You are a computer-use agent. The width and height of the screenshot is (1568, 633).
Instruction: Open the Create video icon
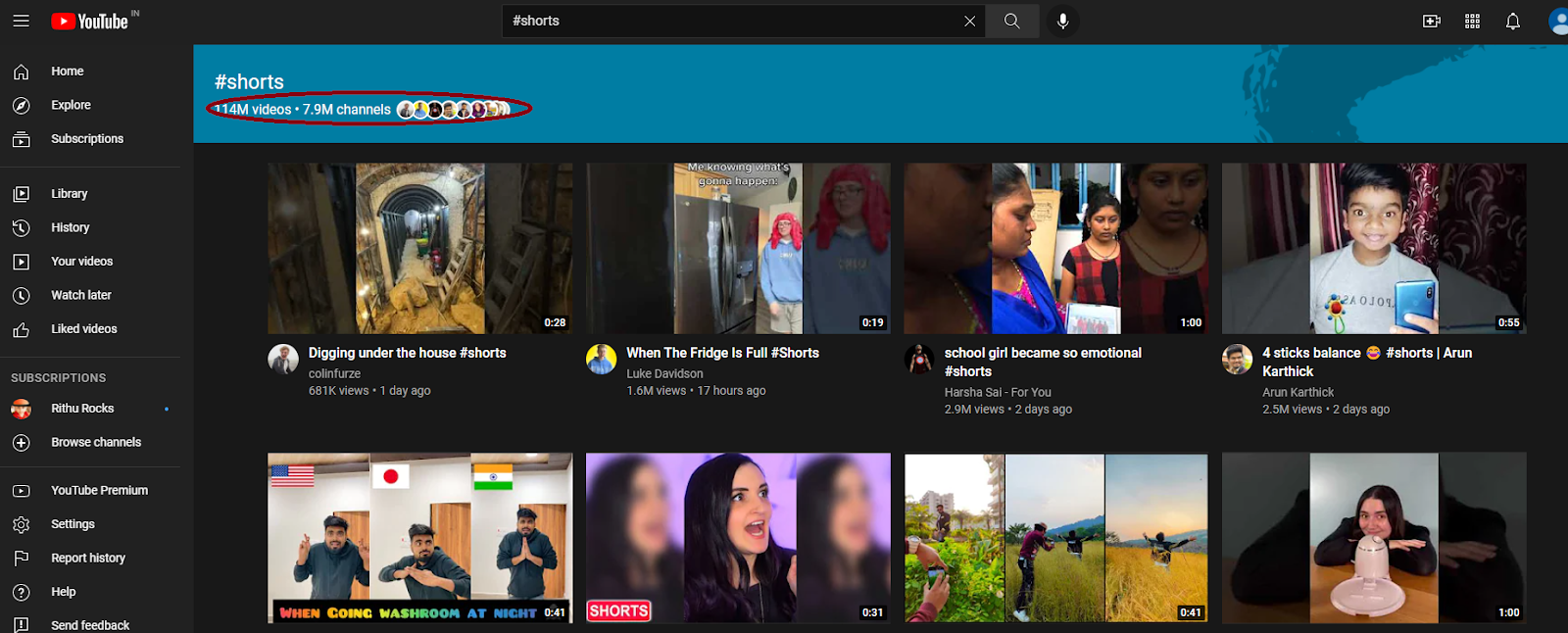point(1432,21)
